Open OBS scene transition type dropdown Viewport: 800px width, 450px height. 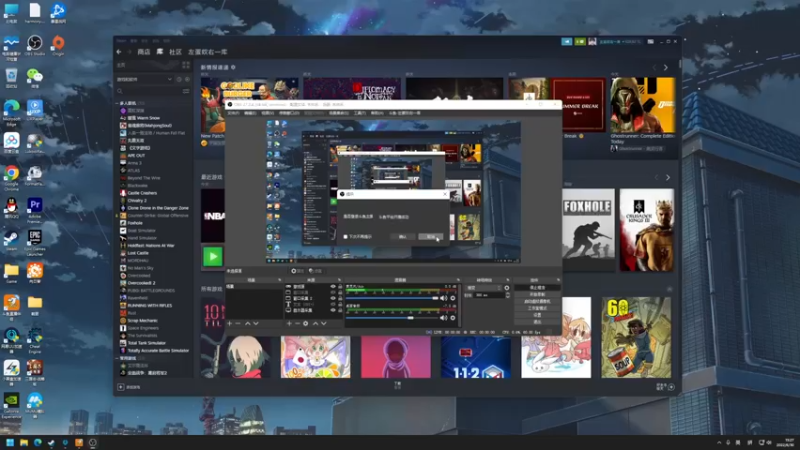[484, 288]
